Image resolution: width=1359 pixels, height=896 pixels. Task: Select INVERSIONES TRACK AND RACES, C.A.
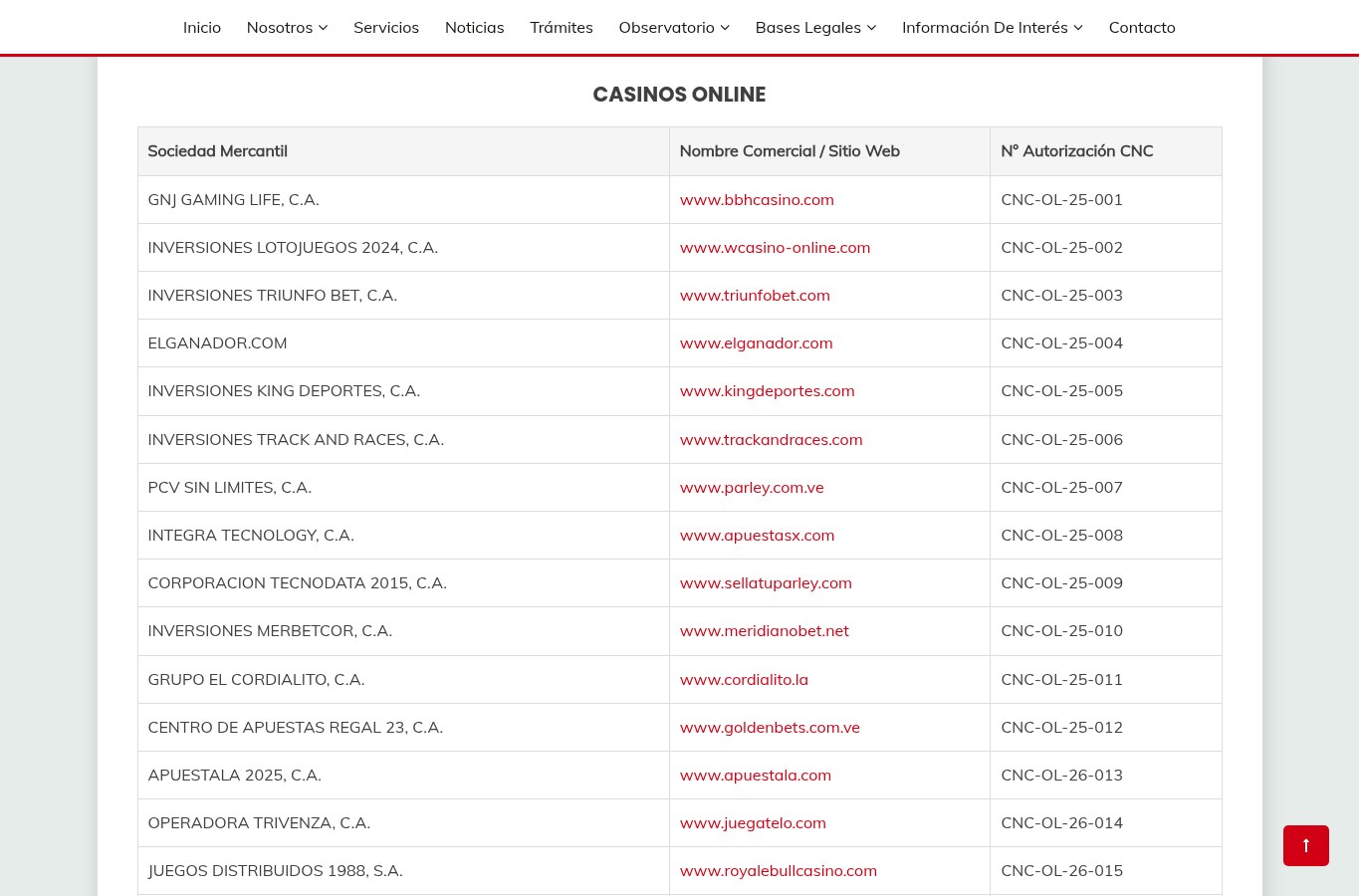pos(403,439)
